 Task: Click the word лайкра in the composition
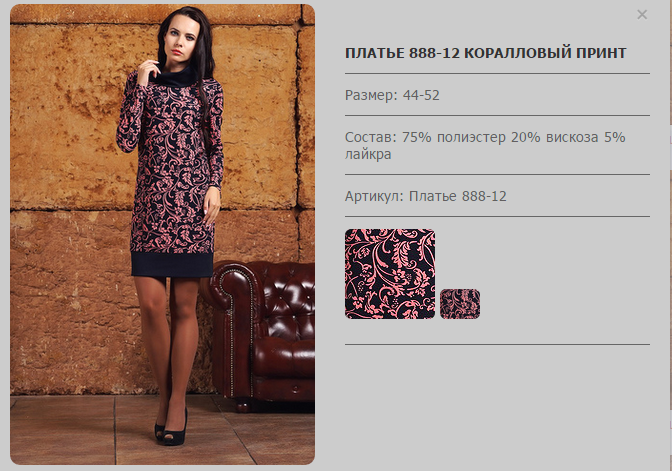click(368, 154)
